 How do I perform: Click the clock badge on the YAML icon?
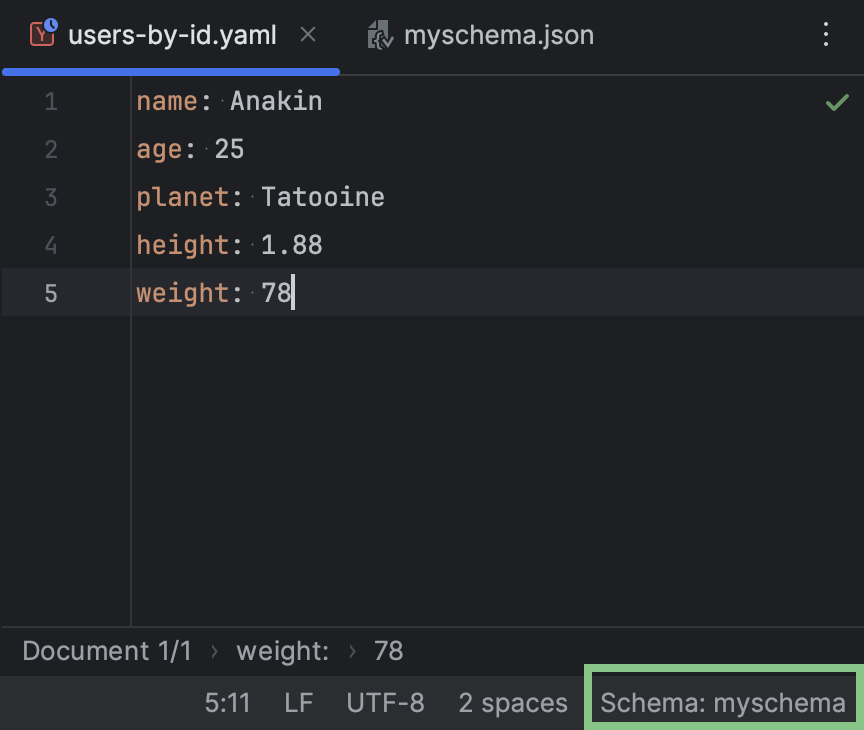[50, 26]
